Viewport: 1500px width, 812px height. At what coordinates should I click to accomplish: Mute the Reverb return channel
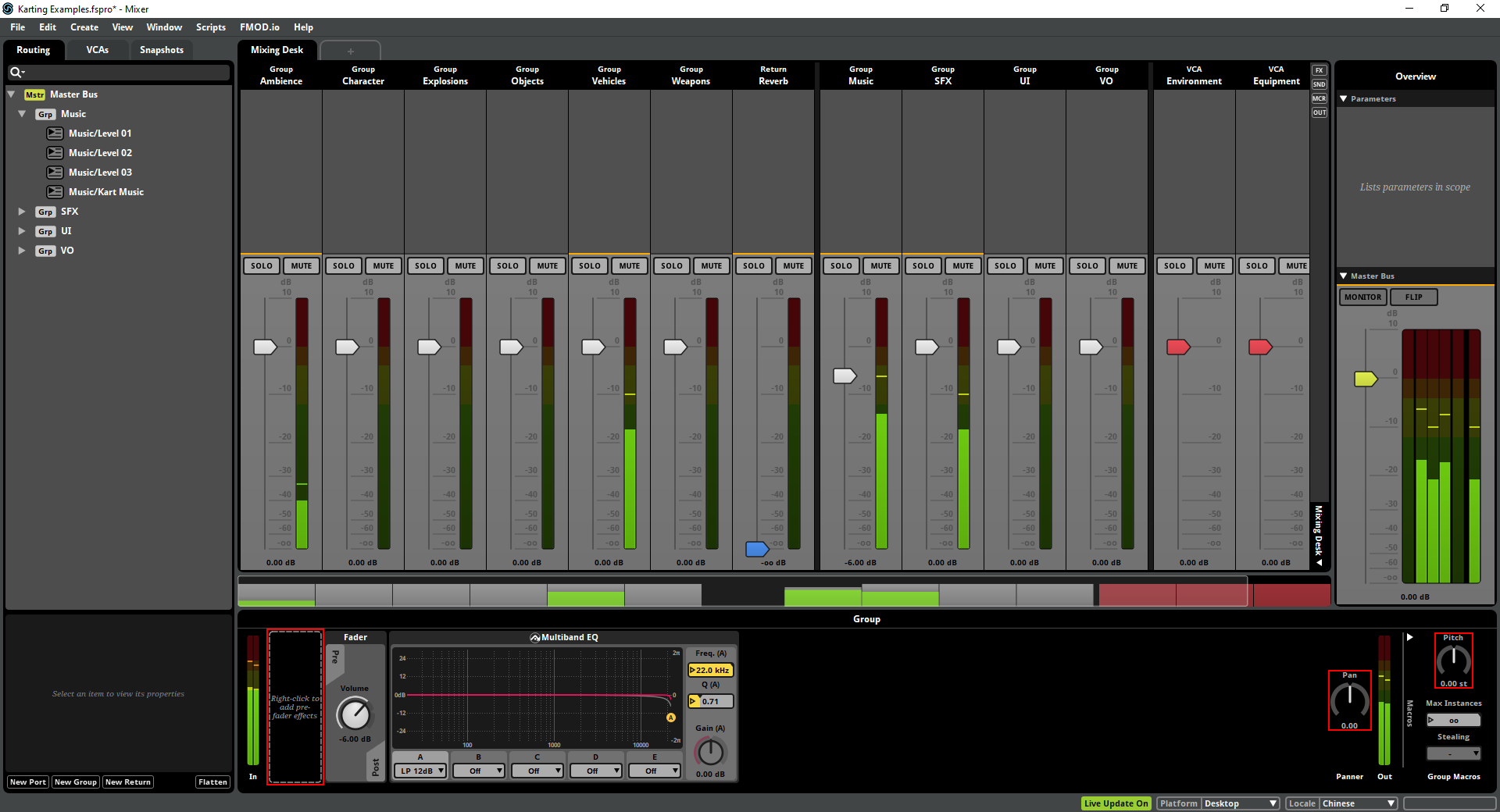click(794, 265)
